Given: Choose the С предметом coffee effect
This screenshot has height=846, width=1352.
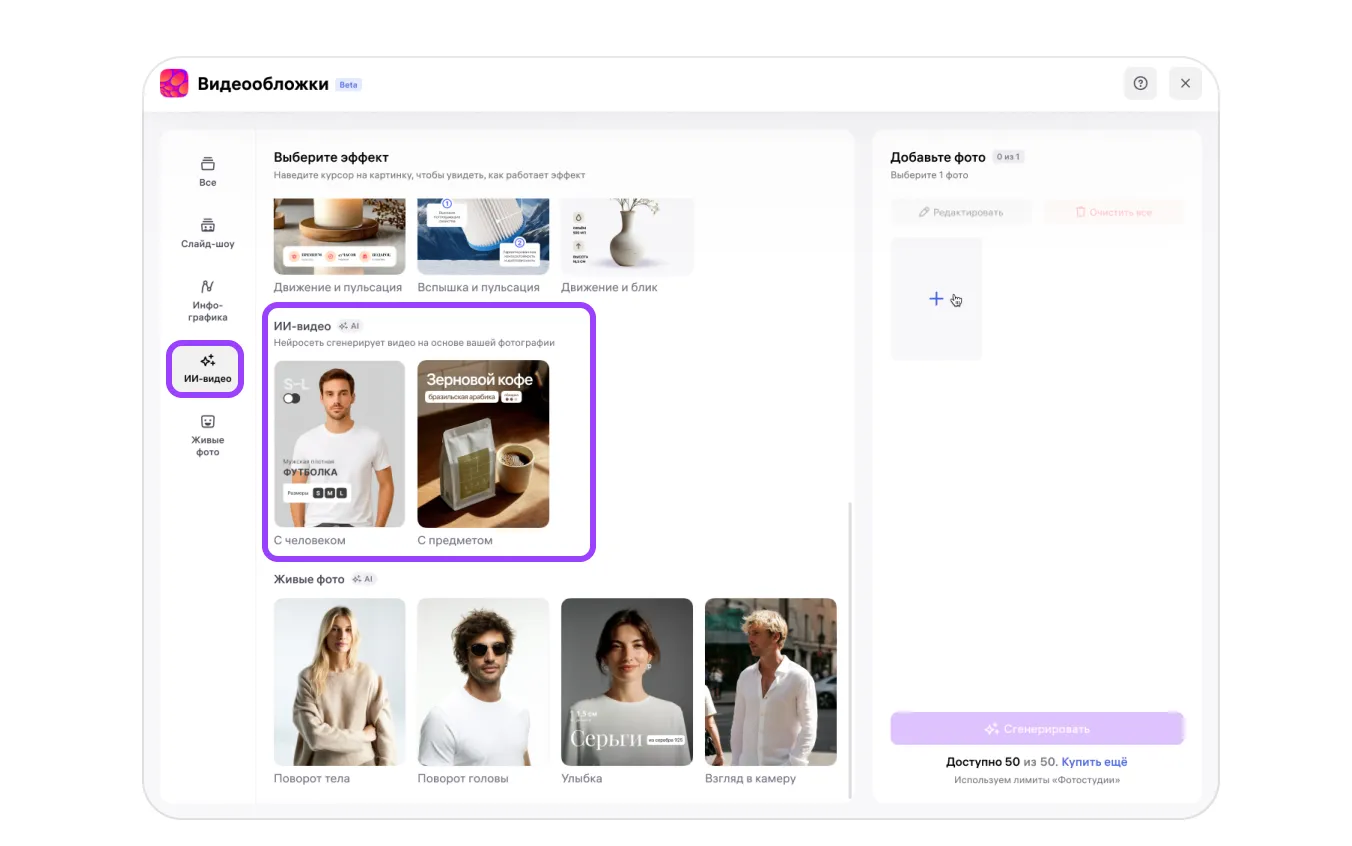Looking at the screenshot, I should pyautogui.click(x=483, y=444).
